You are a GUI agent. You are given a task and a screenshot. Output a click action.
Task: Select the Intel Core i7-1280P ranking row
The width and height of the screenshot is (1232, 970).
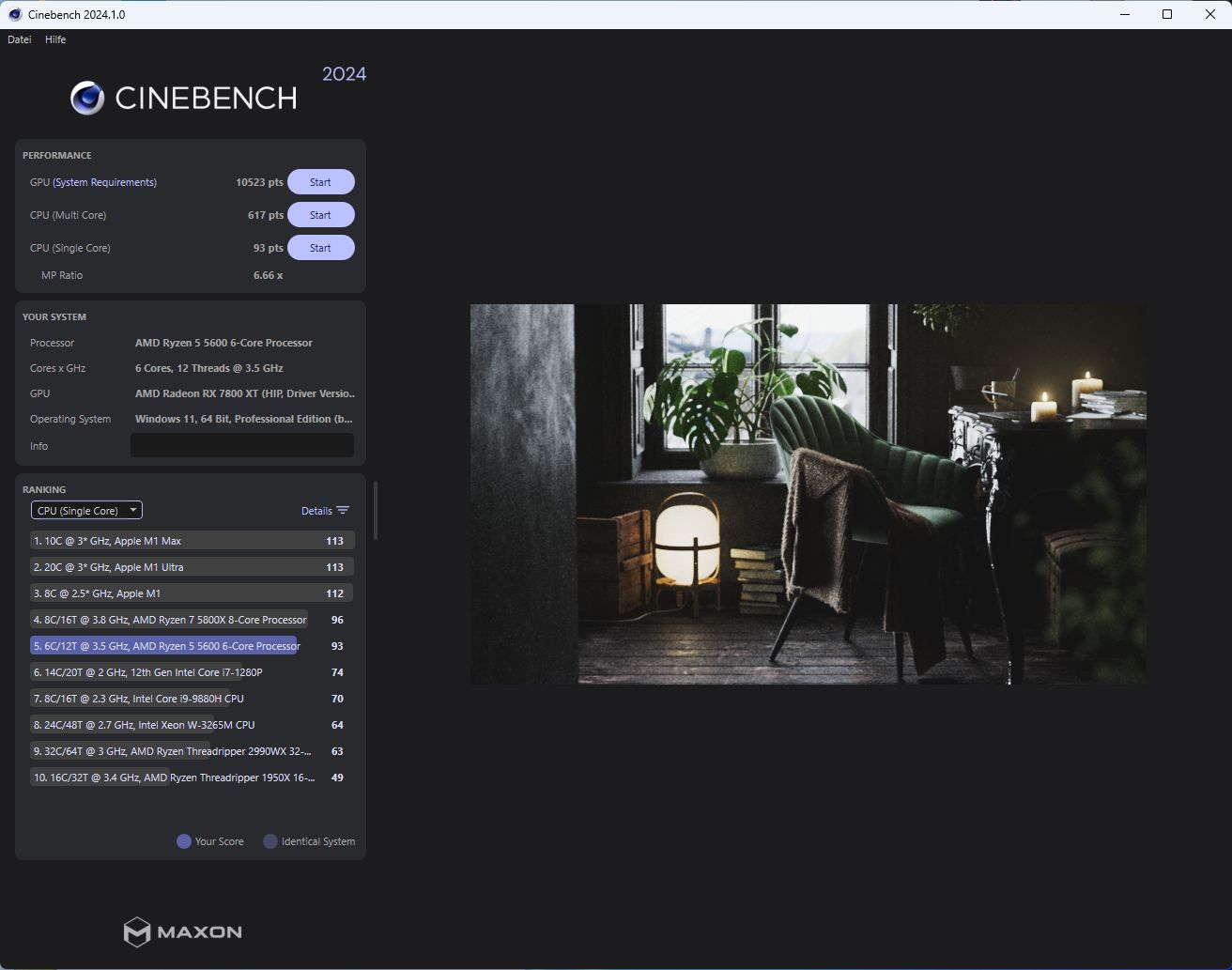[x=192, y=672]
